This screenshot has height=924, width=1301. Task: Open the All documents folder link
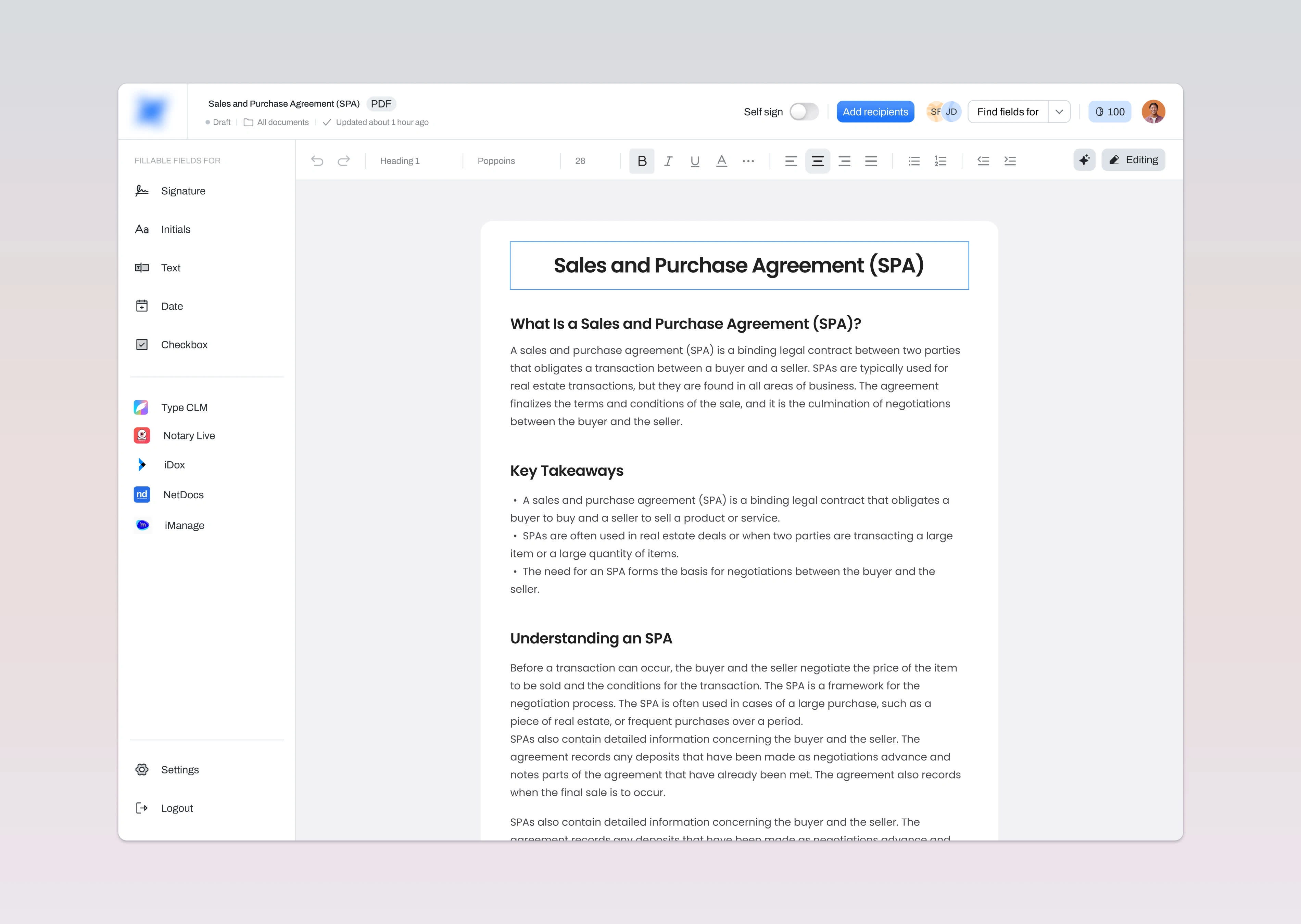277,122
